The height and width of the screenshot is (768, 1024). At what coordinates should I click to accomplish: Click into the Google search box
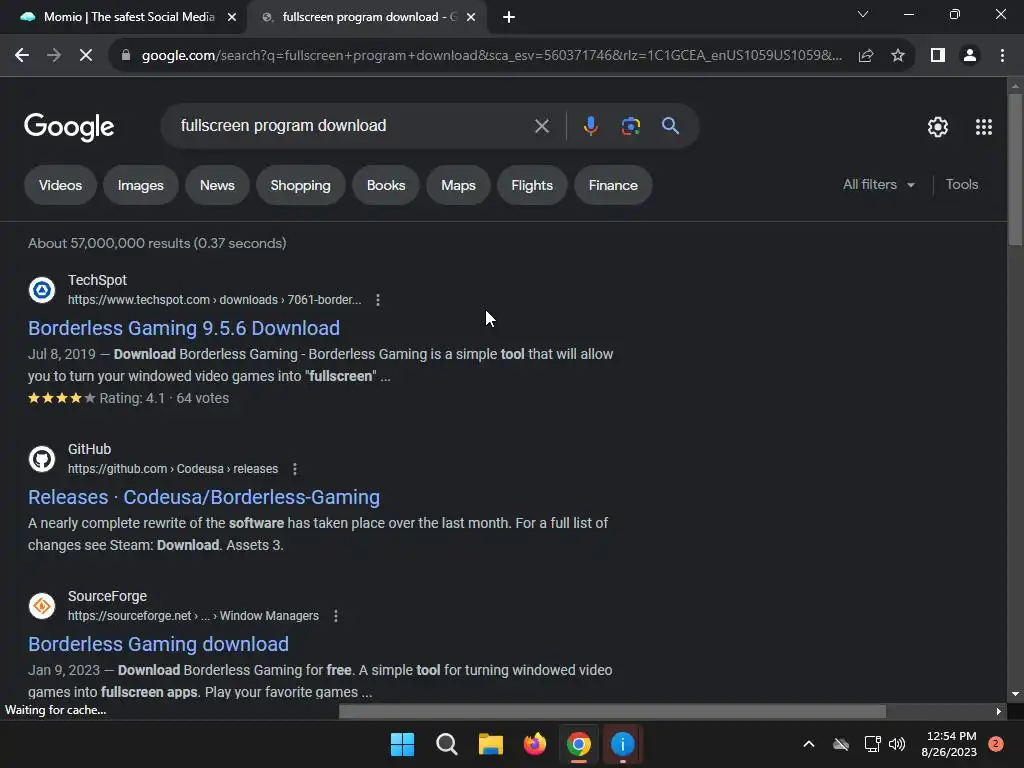(x=353, y=126)
